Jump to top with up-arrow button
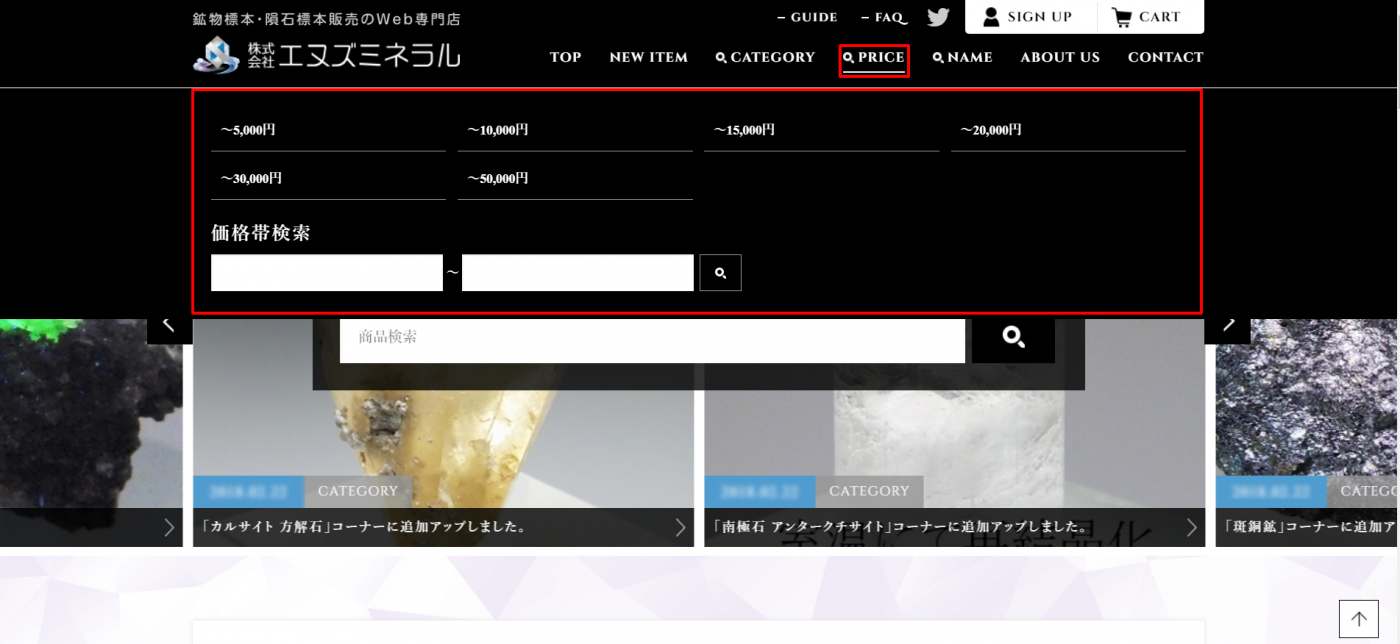 pos(1359,618)
